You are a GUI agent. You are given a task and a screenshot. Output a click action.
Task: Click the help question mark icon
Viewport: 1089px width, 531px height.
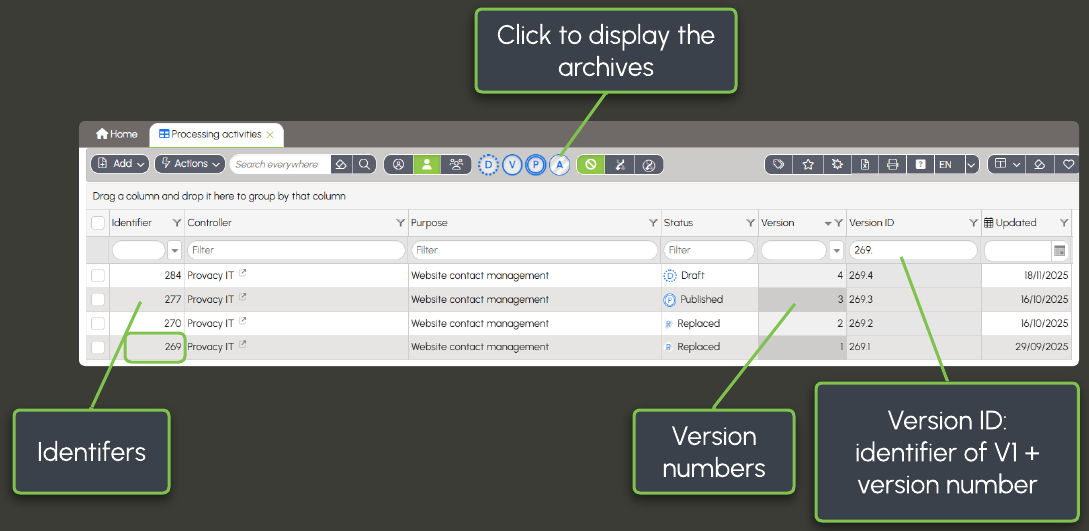(x=920, y=165)
